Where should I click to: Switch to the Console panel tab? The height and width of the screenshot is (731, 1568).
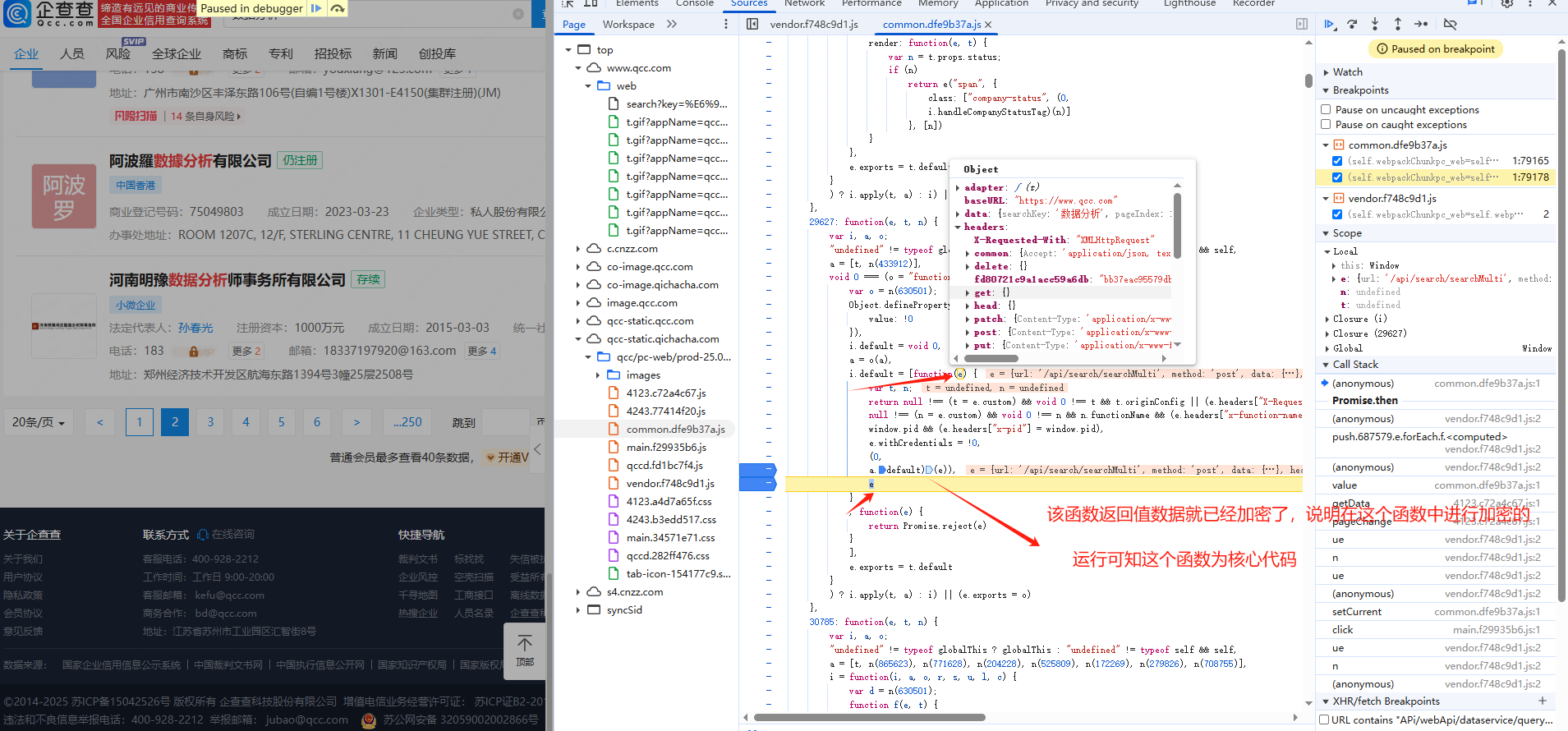694,4
